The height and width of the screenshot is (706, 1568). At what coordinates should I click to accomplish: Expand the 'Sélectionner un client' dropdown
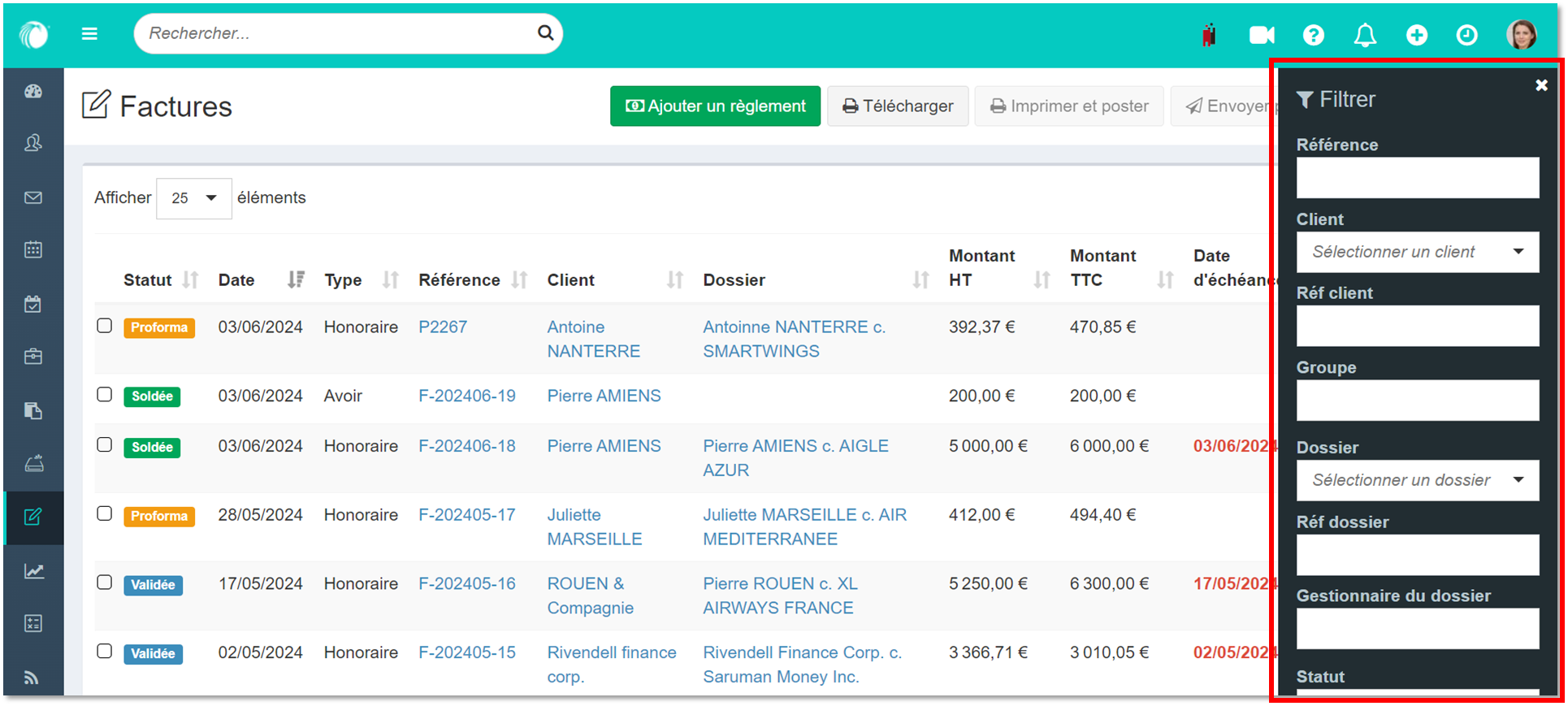pyautogui.click(x=1417, y=252)
